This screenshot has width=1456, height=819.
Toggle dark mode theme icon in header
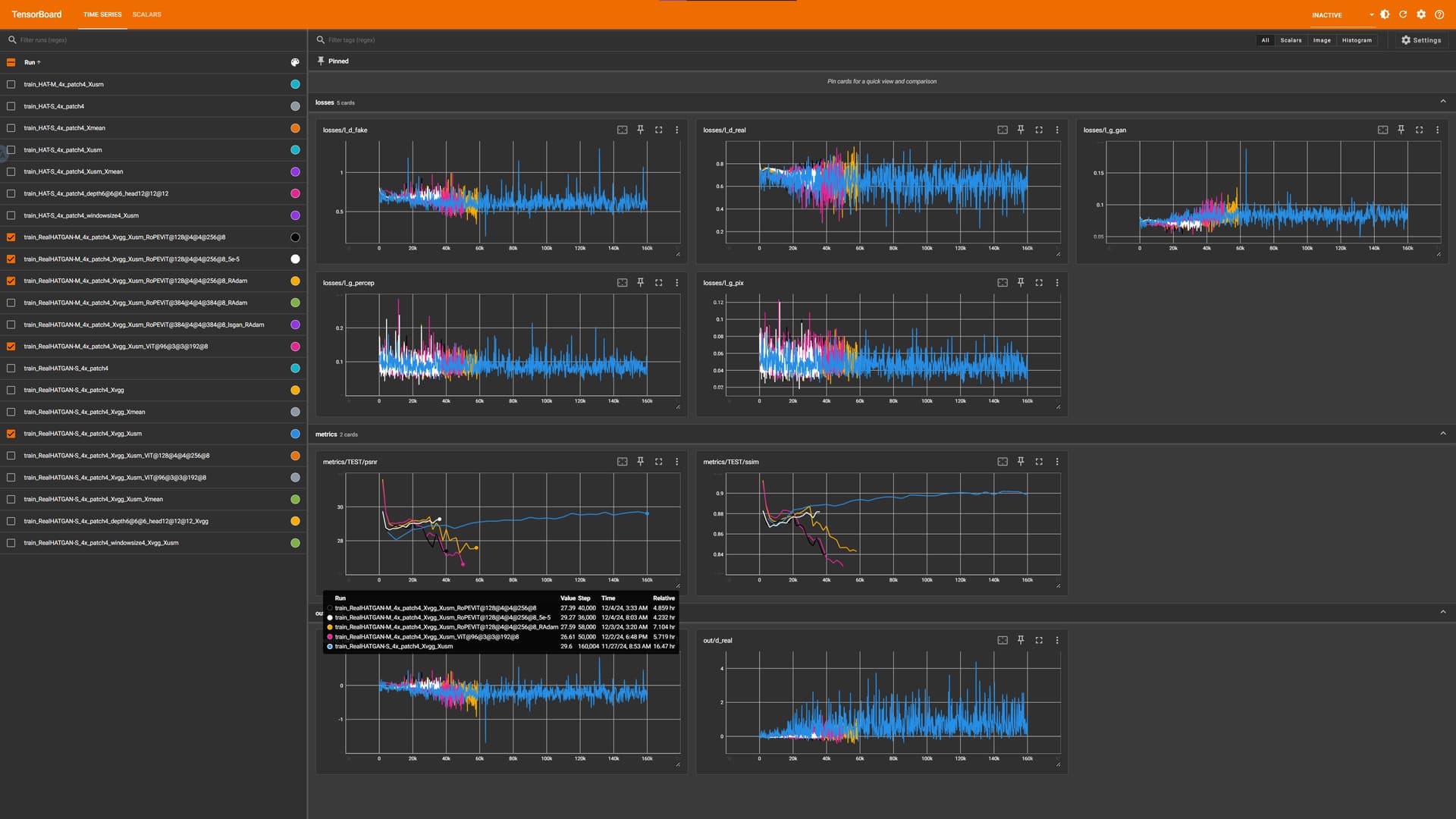point(1385,14)
